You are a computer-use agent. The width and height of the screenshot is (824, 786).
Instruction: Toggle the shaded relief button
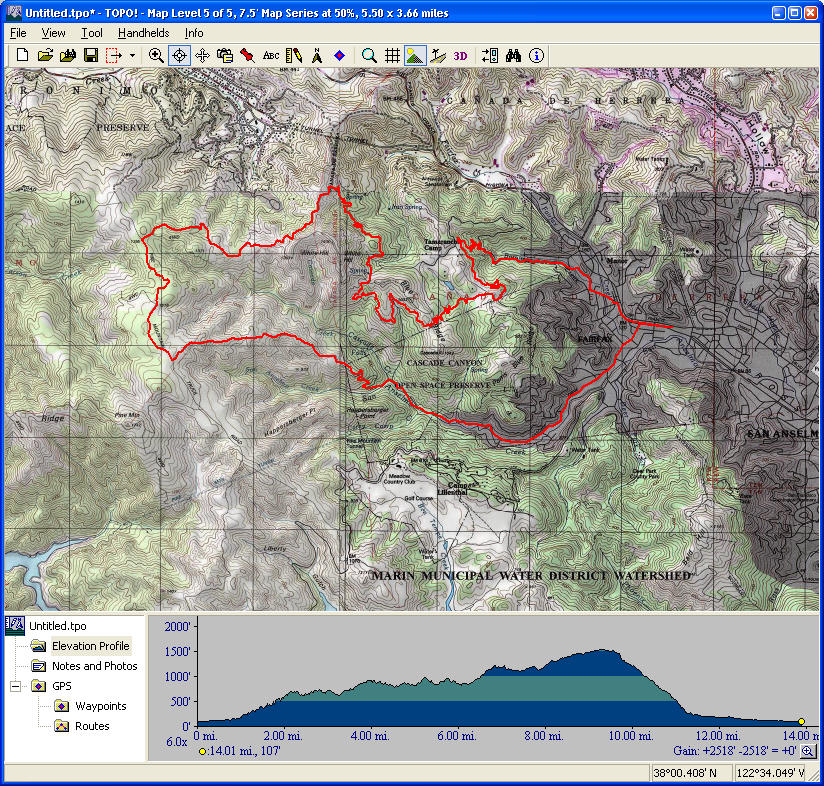415,56
